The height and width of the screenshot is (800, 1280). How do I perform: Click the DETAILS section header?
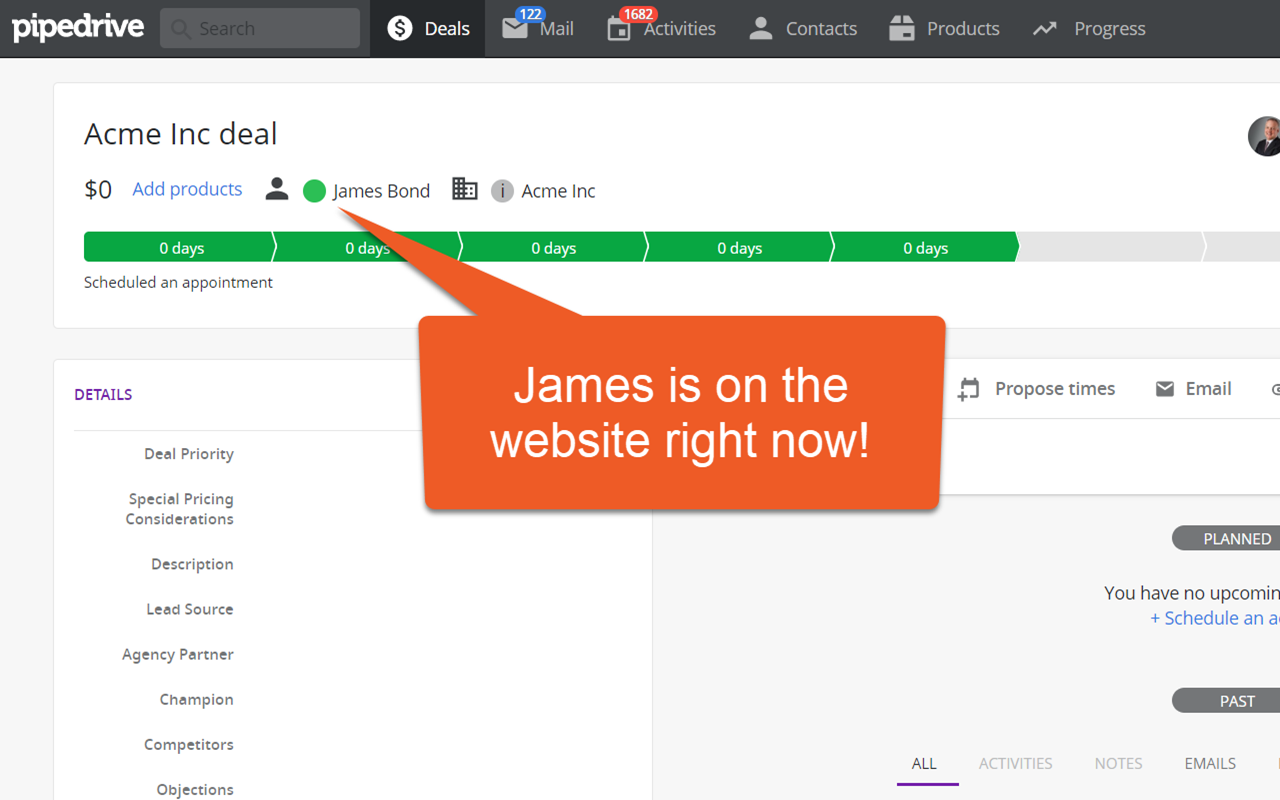coord(103,394)
